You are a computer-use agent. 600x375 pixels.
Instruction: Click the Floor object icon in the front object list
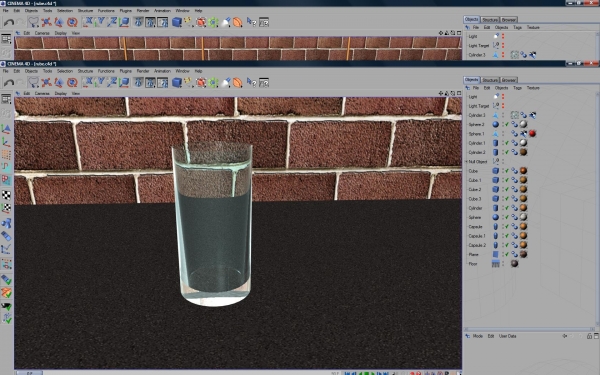click(x=496, y=264)
